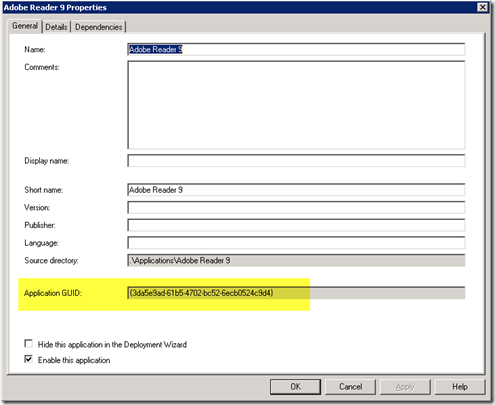Uncheck Enable this application checkbox
The width and height of the screenshot is (495, 405).
tap(29, 359)
